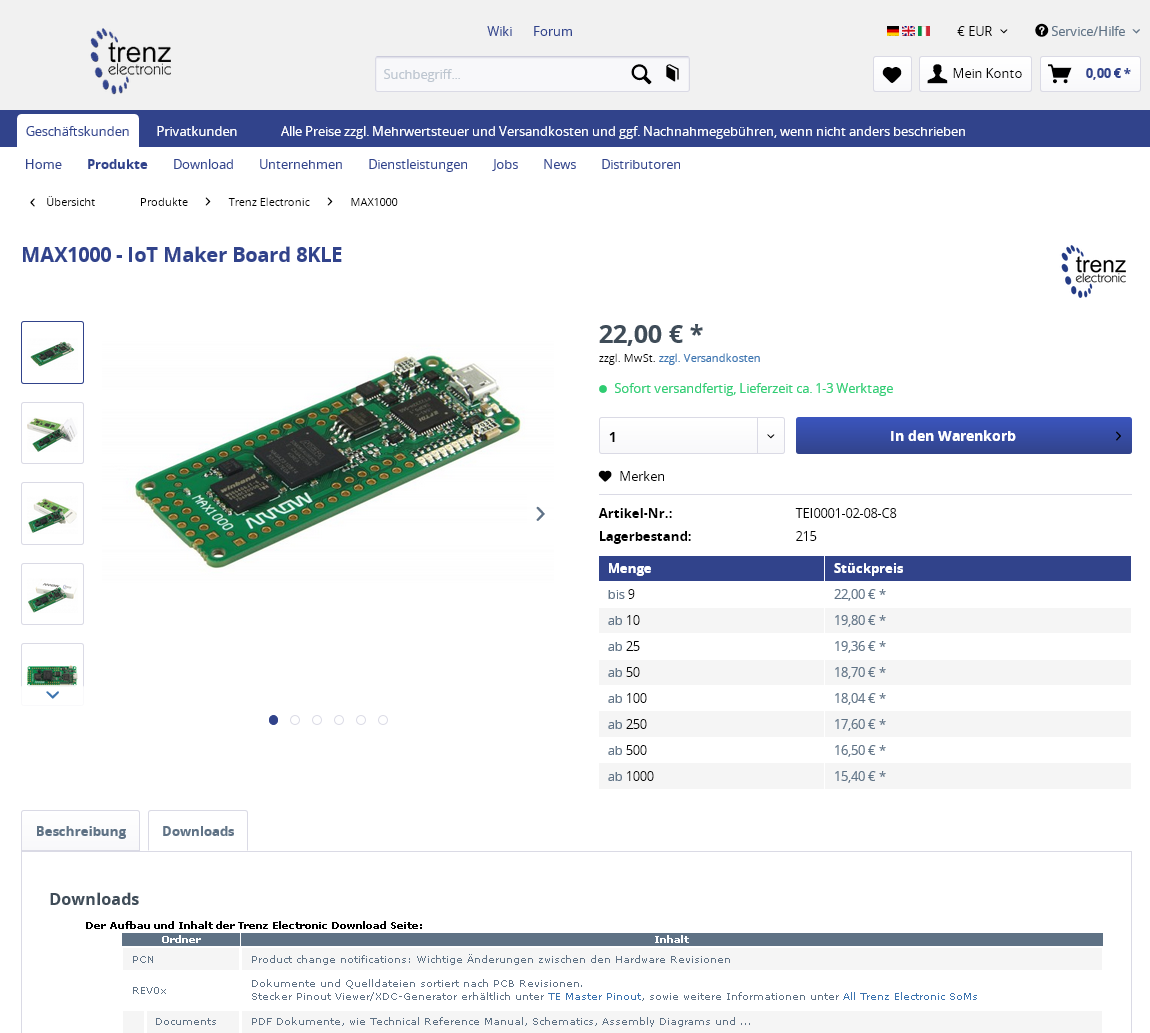Add product with In den Warenkorb button
The image size is (1150, 1033).
coord(964,436)
